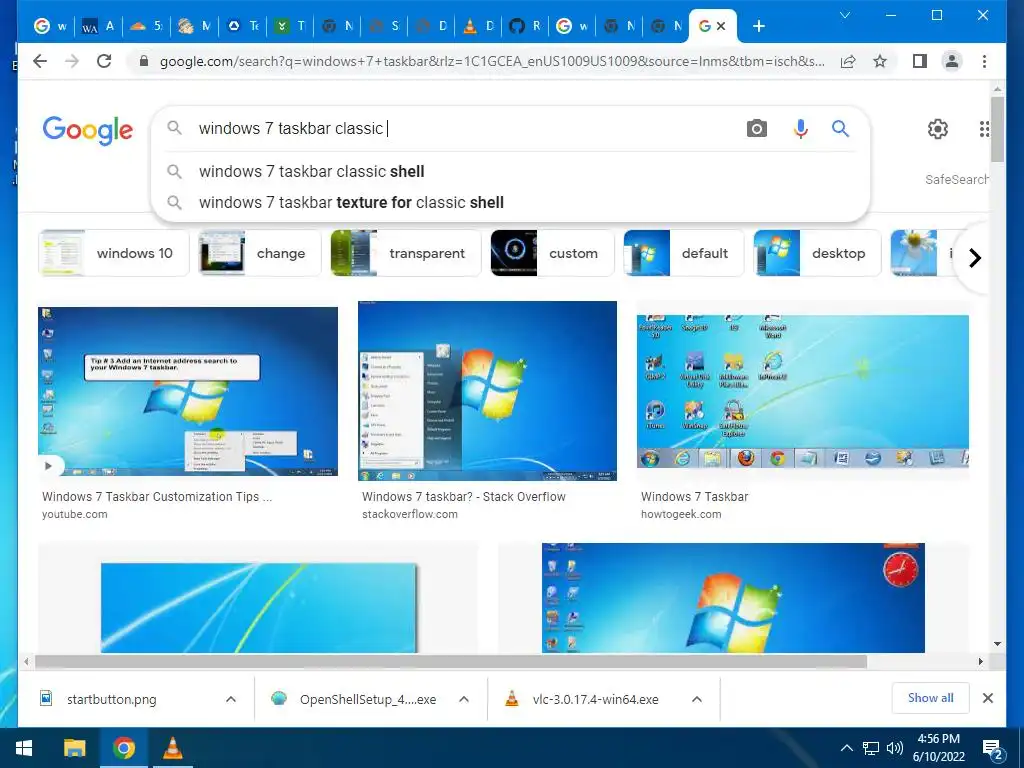Switch to the Google Drive tab
The height and width of the screenshot is (768, 1024).
tap(242, 26)
